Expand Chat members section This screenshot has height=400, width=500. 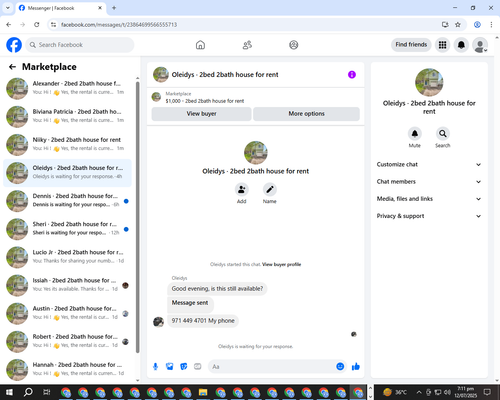click(x=429, y=182)
